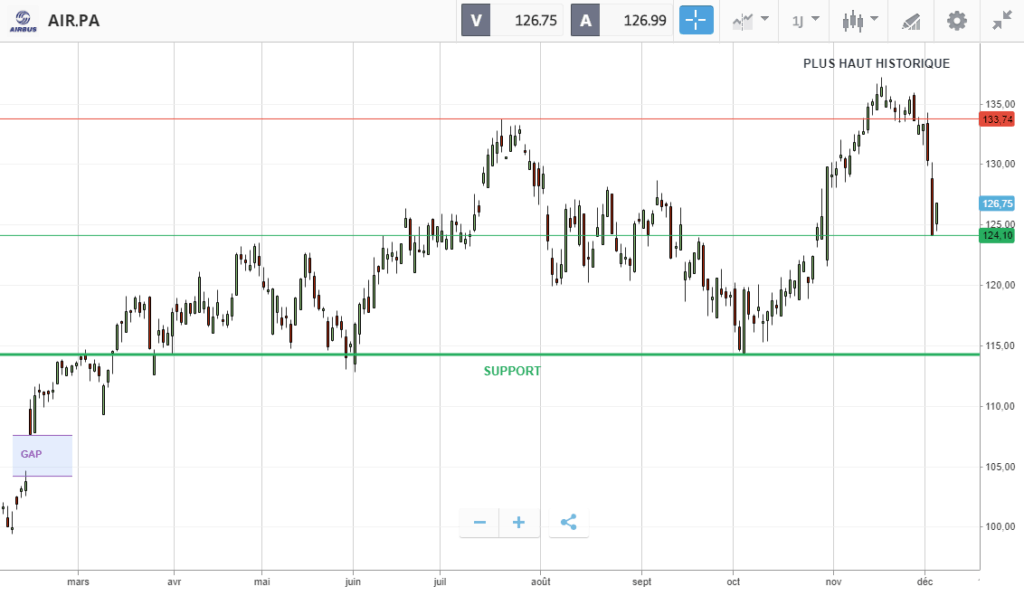This screenshot has width=1024, height=596.
Task: Select the candlestick chart type icon
Action: (853, 22)
